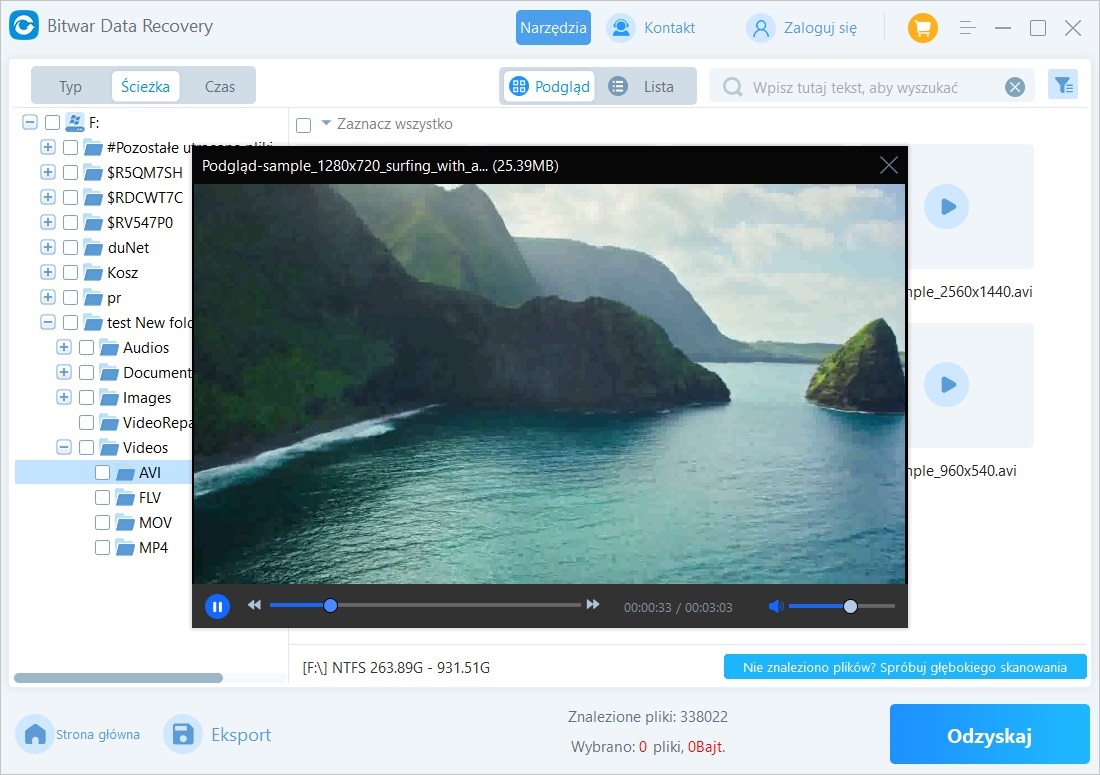Collapse the Videos folder tree node
The width and height of the screenshot is (1100, 775).
[x=64, y=448]
